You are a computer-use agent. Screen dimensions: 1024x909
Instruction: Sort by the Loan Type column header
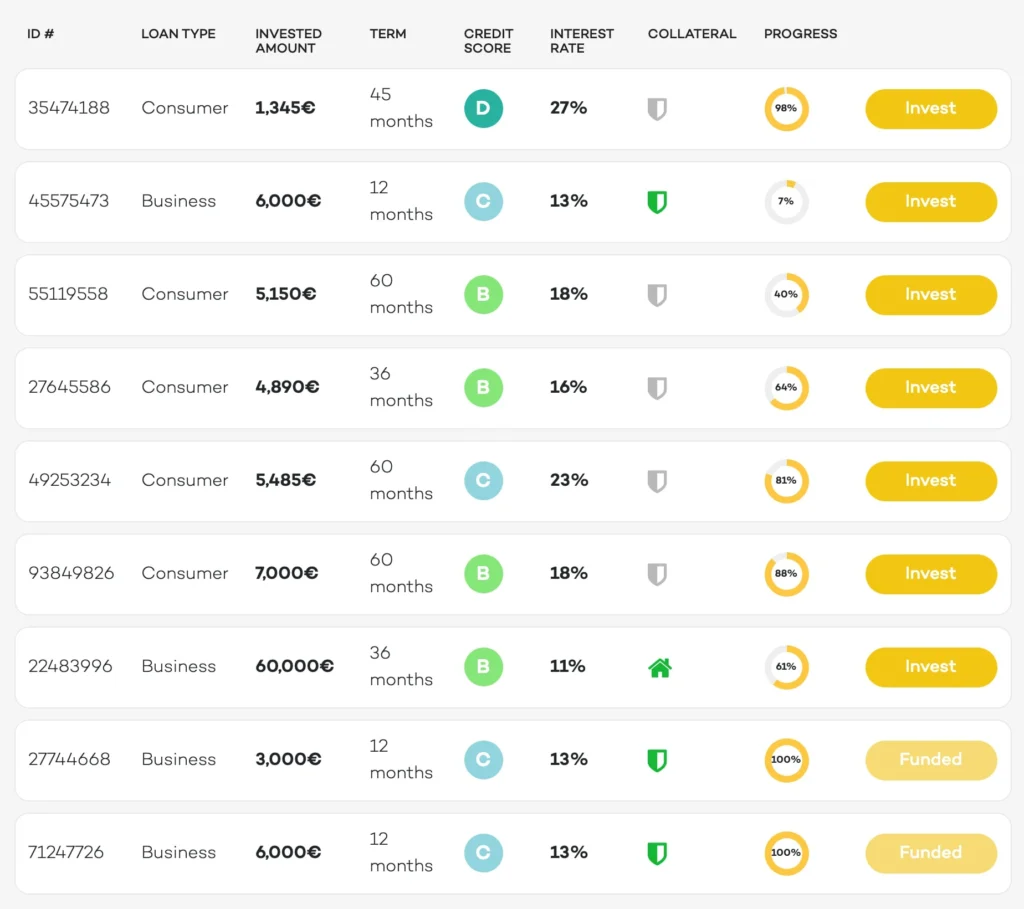[178, 33]
